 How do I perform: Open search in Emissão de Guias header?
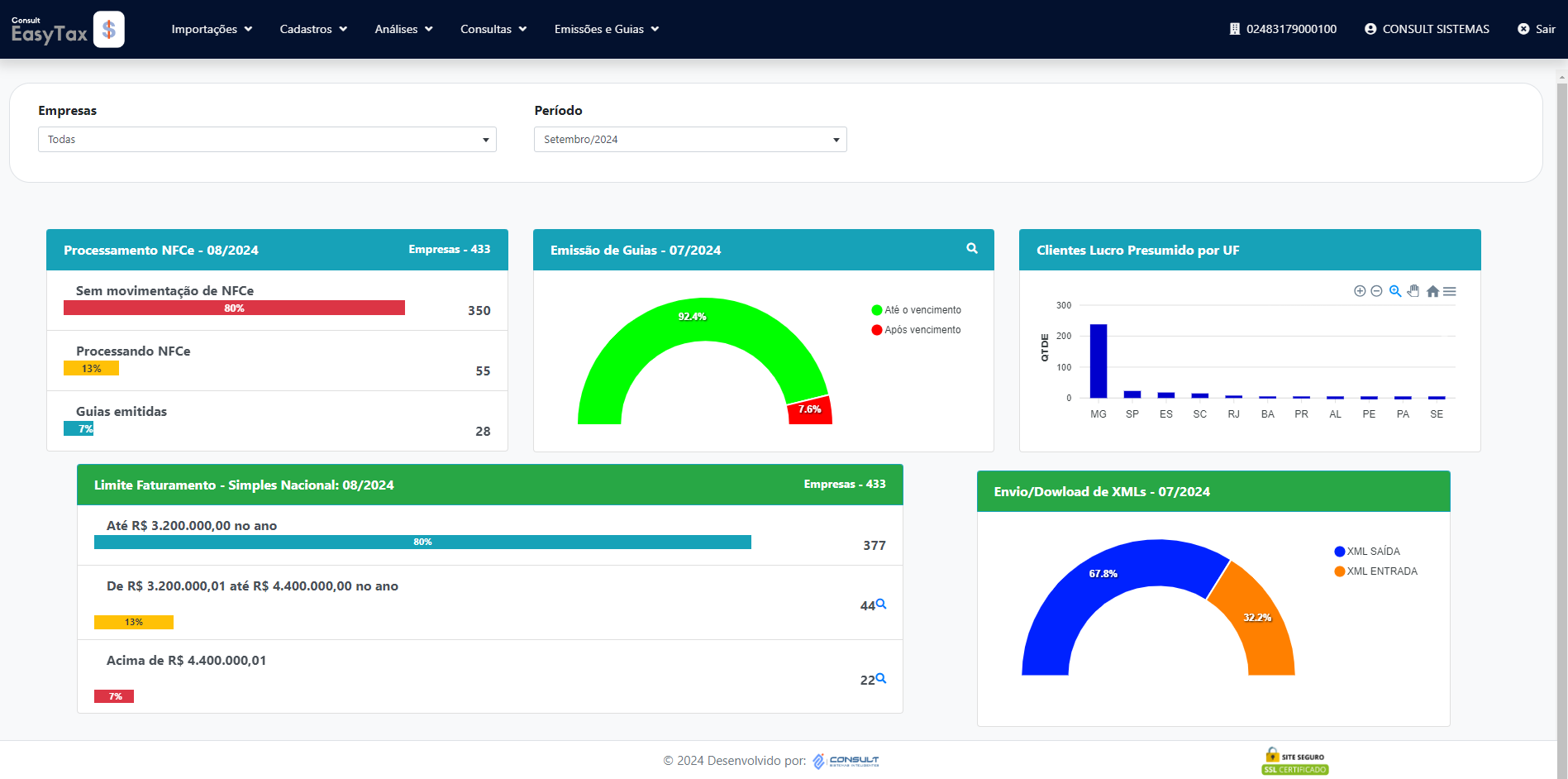point(972,248)
